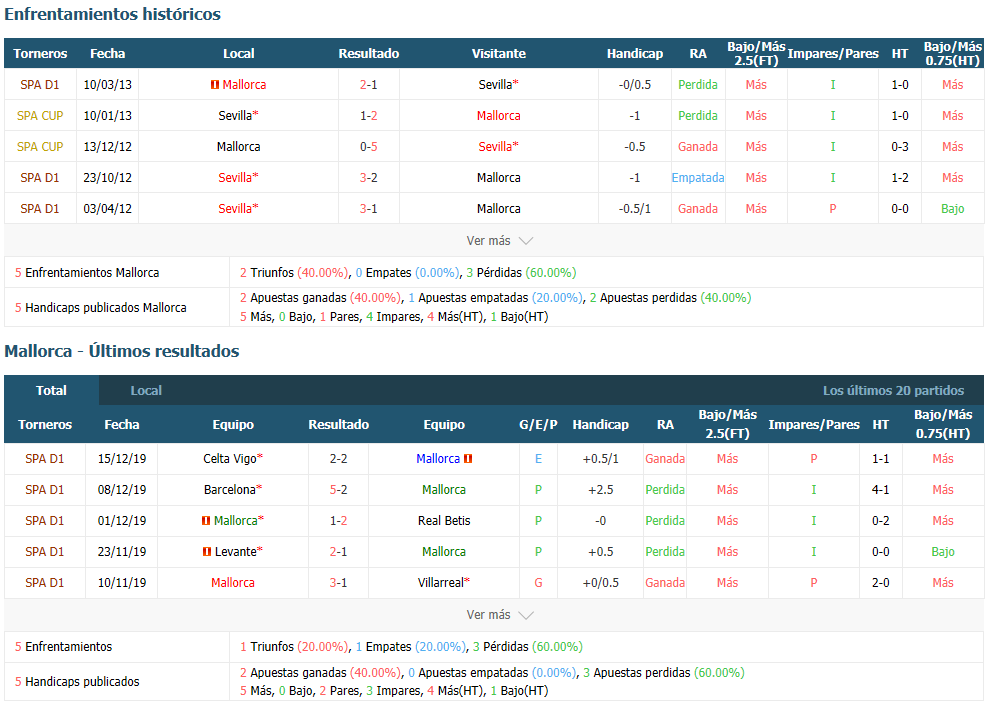Click red card icon next to Mallorca on 15/12/19

[468, 458]
